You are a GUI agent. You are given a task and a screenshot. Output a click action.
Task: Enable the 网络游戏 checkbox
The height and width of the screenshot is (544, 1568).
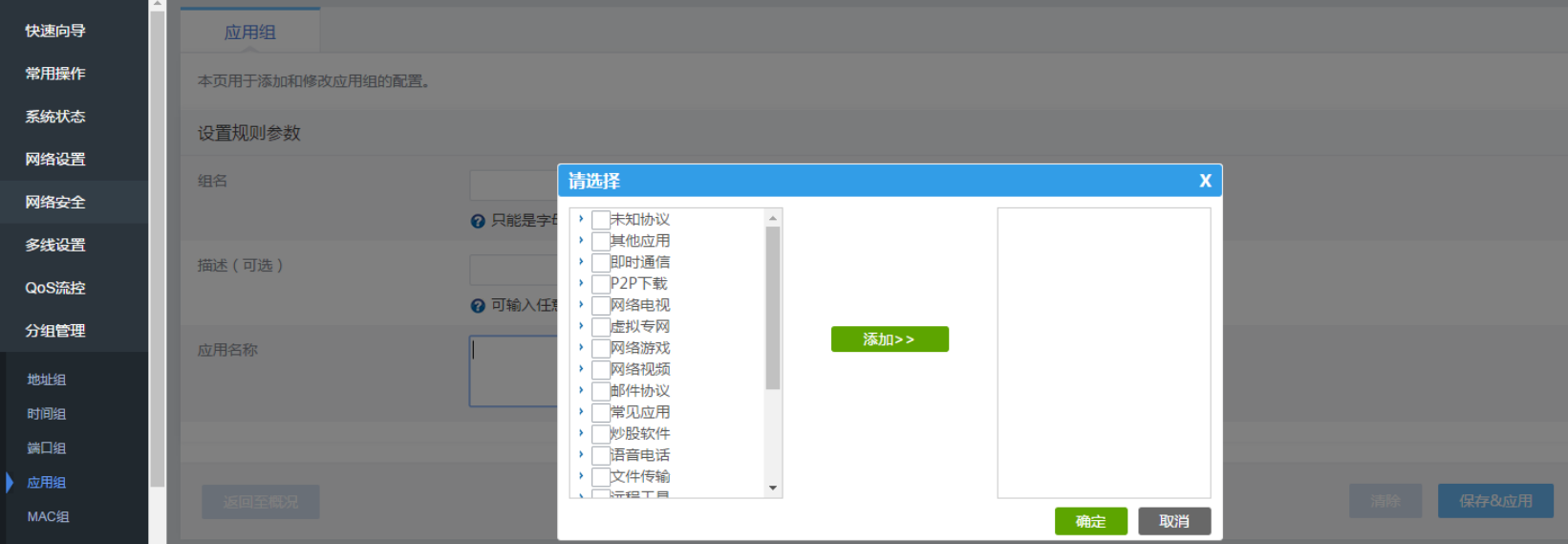pyautogui.click(x=601, y=348)
